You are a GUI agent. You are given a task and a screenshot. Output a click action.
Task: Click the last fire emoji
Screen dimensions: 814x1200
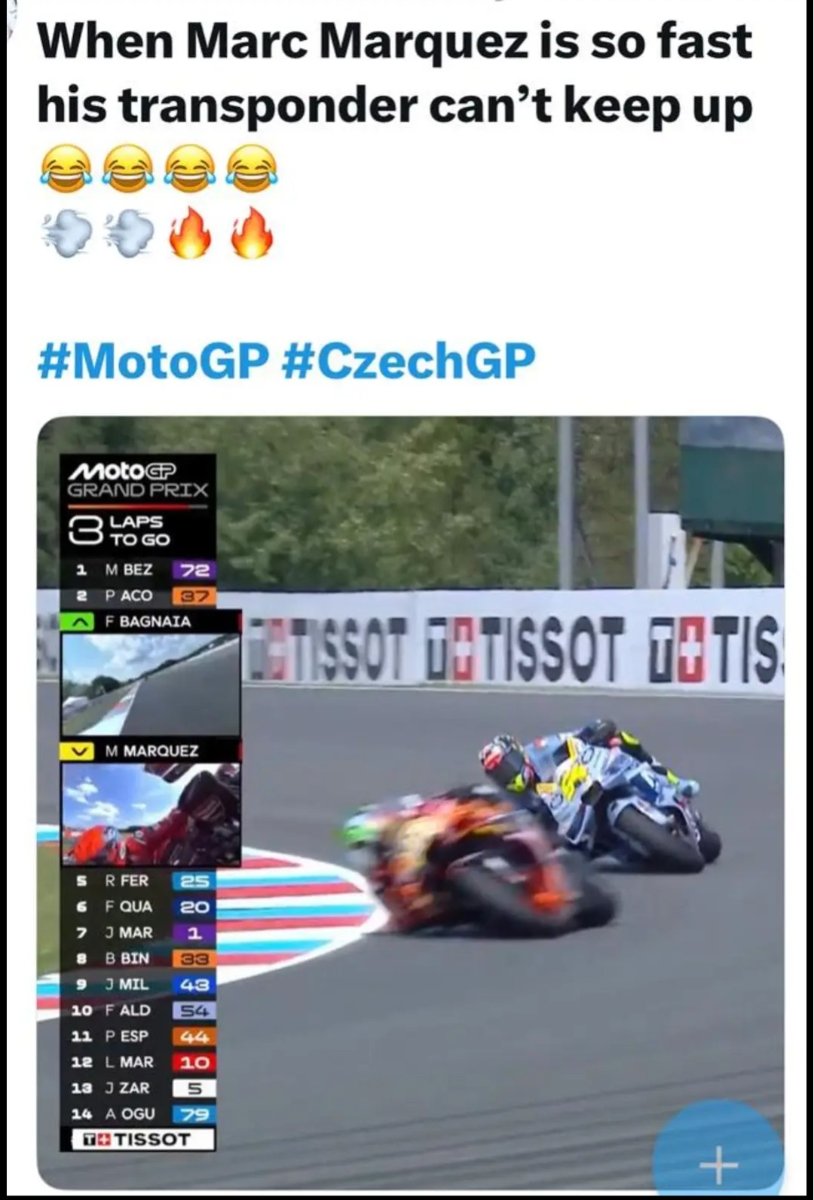(250, 233)
